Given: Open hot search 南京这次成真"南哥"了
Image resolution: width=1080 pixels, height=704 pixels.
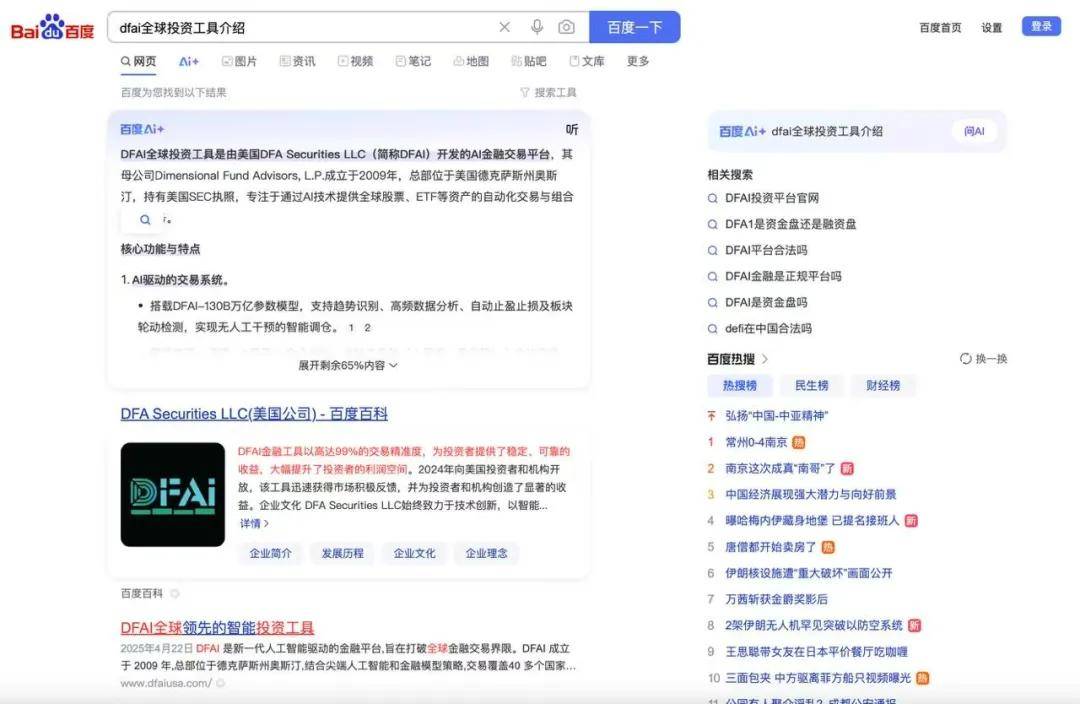Looking at the screenshot, I should tap(780, 468).
